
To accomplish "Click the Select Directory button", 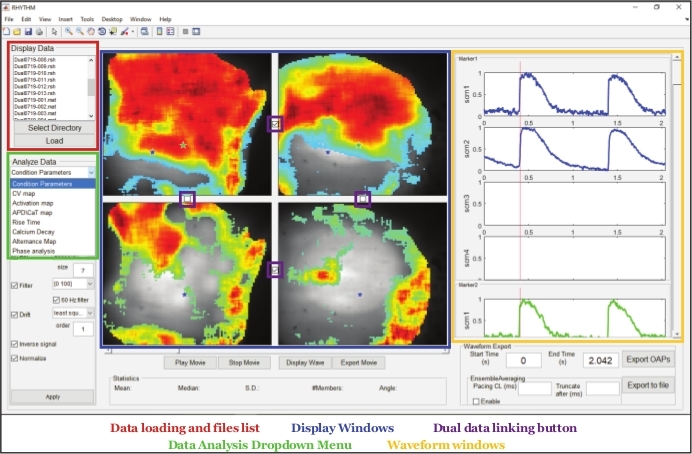I will pyautogui.click(x=55, y=128).
